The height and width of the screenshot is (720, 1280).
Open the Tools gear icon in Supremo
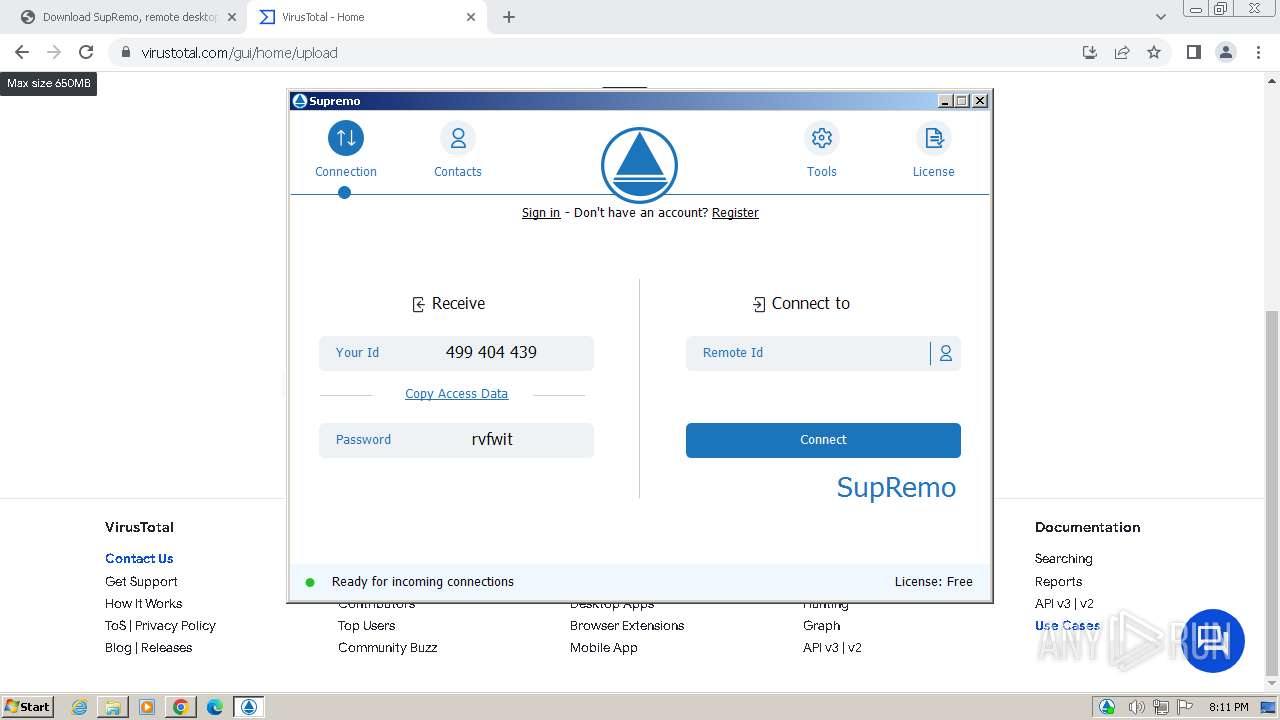pos(822,138)
